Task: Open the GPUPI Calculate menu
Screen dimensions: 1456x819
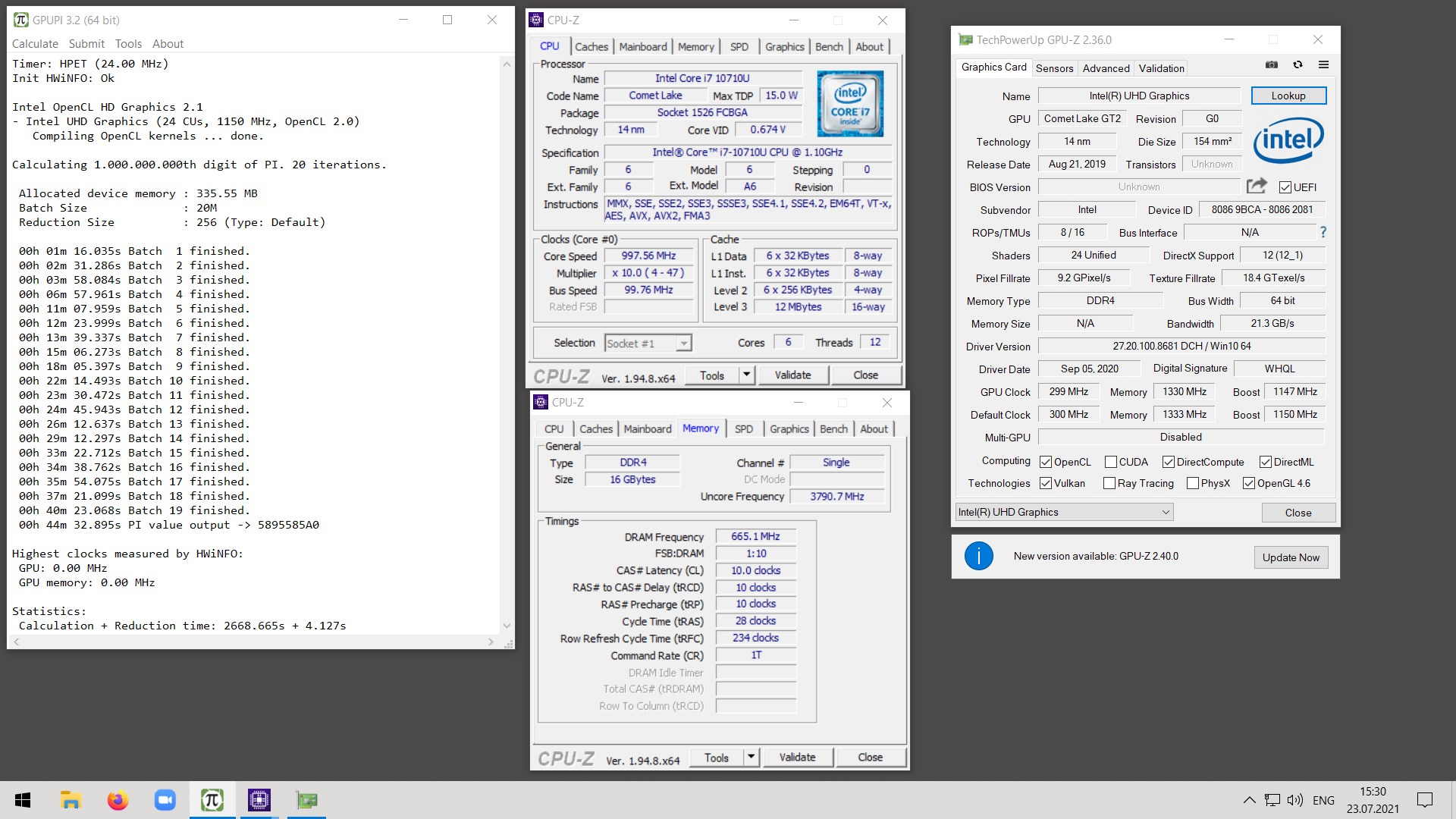Action: point(35,44)
